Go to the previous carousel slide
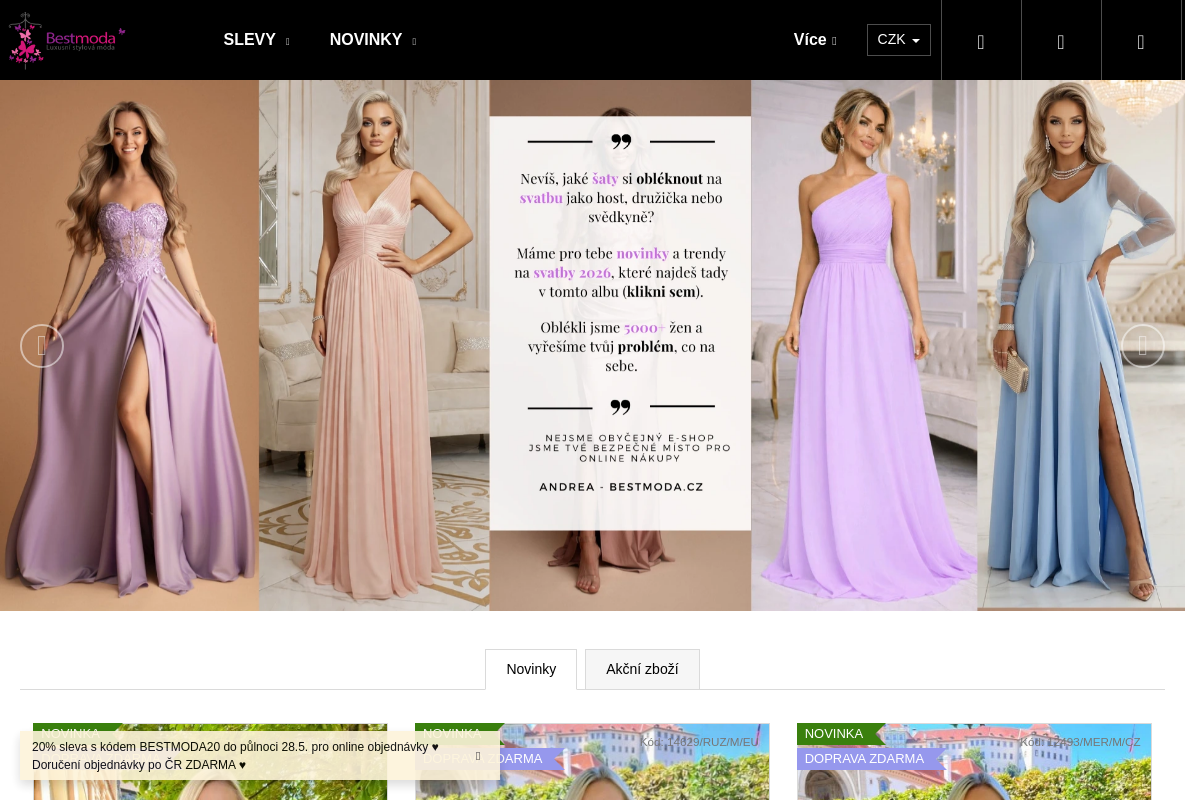Screen dimensions: 1200x800 click(x=42, y=346)
